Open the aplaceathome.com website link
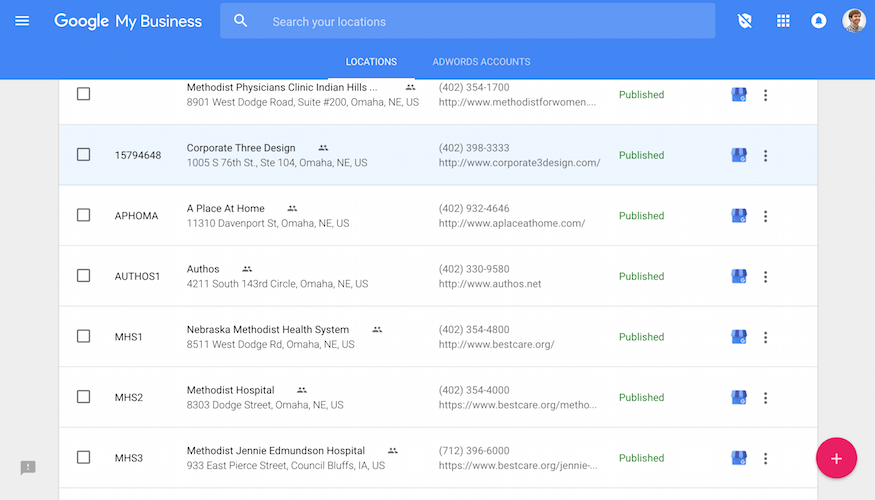Image resolution: width=875 pixels, height=500 pixels. point(512,223)
